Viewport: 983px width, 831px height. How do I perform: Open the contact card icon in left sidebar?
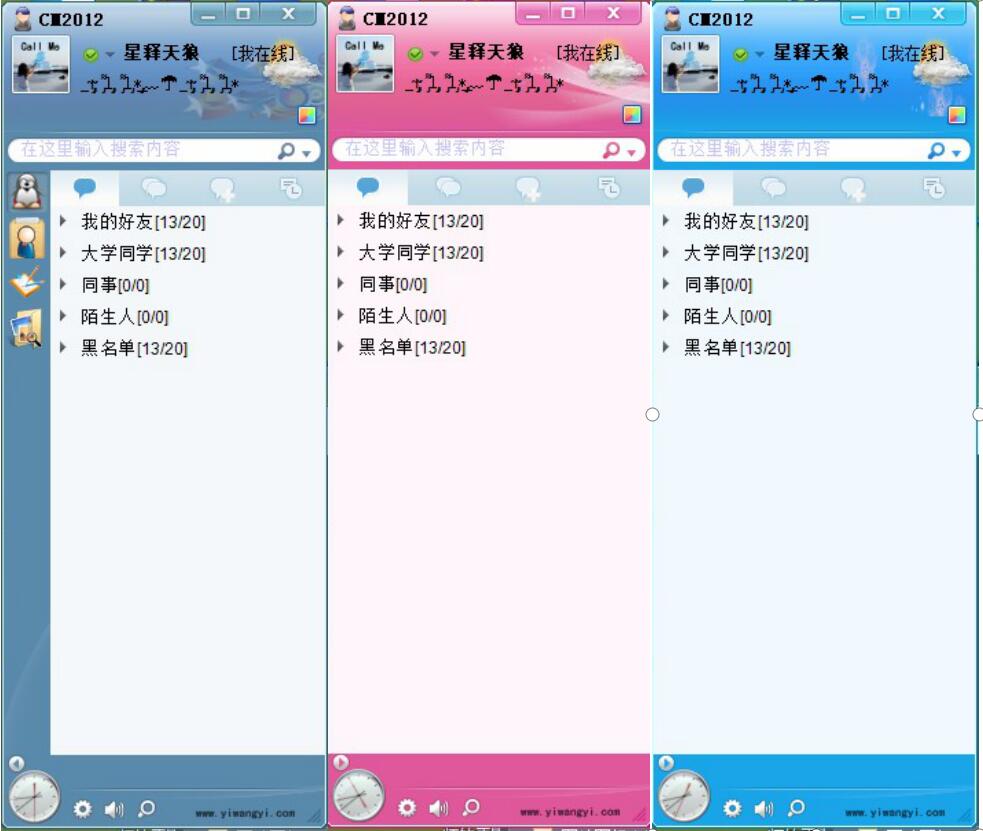click(27, 238)
